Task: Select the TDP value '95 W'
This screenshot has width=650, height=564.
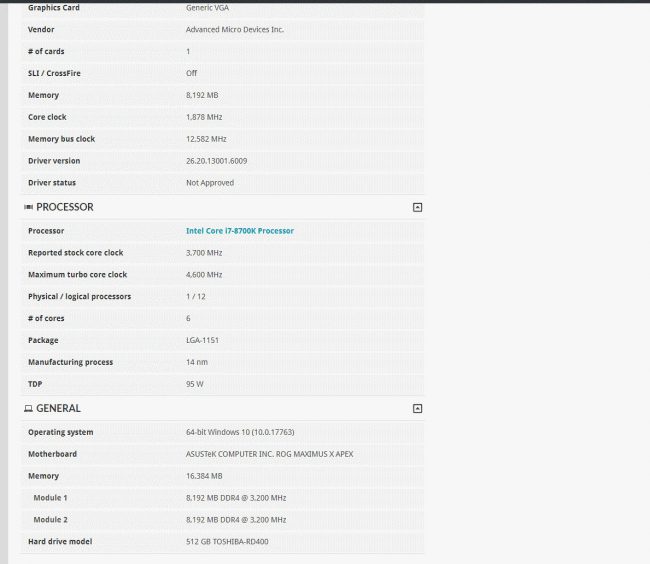Action: [195, 384]
